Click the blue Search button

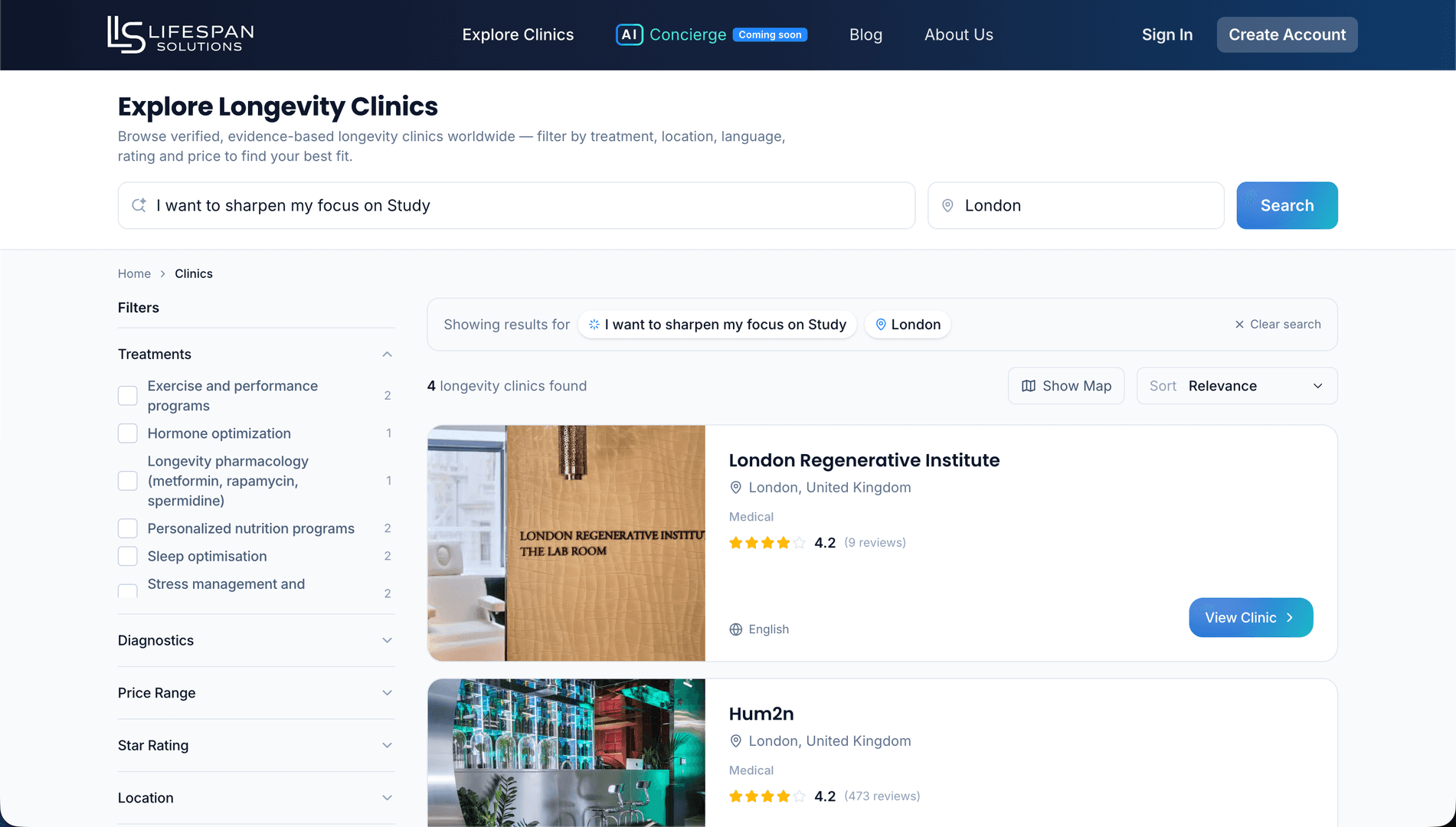(1287, 205)
